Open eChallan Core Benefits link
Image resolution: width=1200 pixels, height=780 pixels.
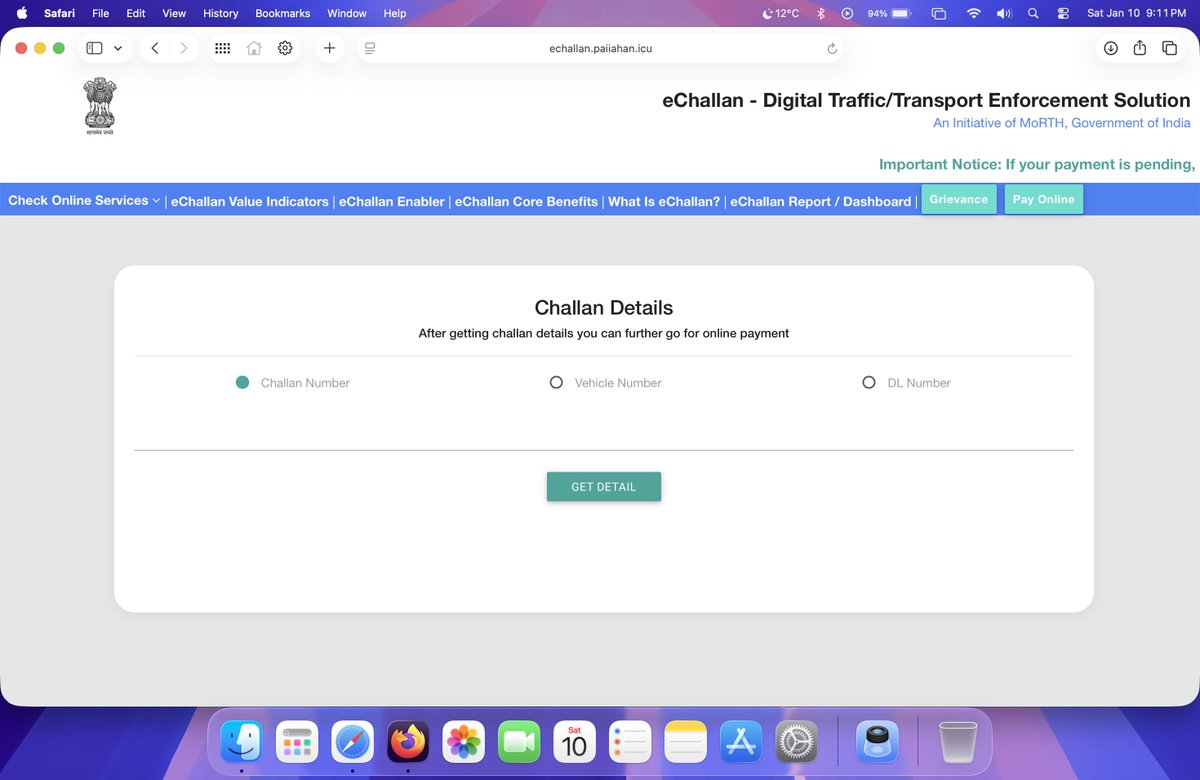click(526, 201)
